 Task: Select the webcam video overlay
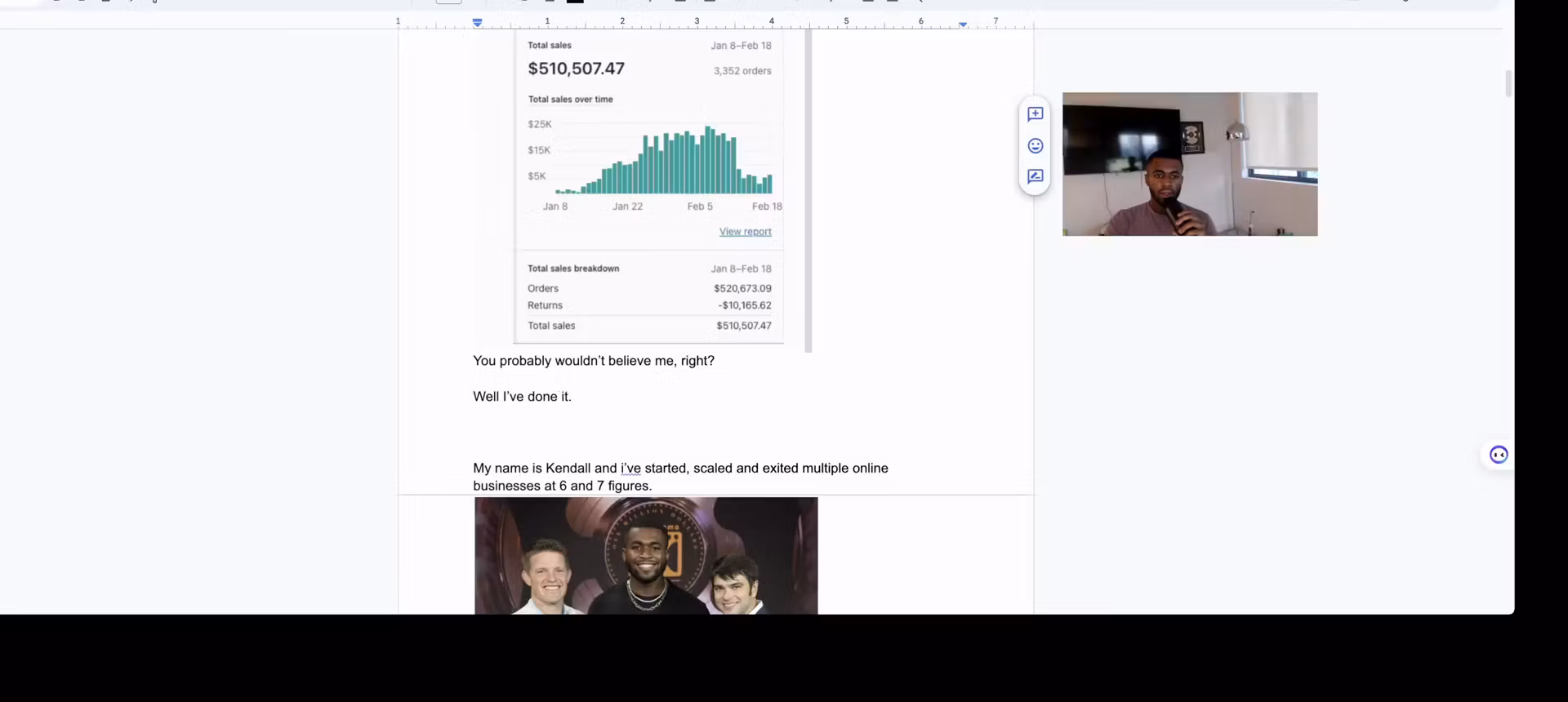click(1189, 164)
